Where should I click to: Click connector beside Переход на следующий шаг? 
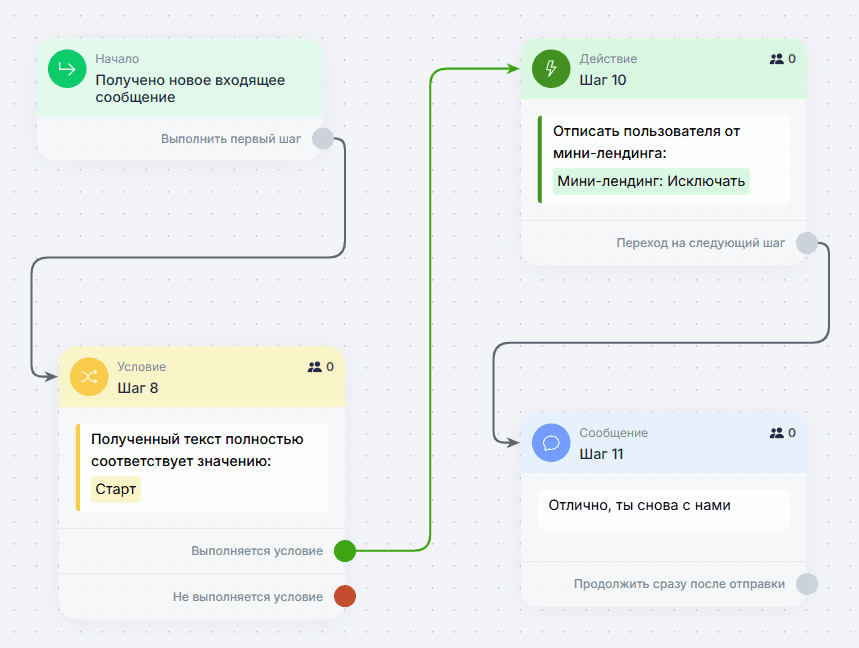pyautogui.click(x=807, y=243)
